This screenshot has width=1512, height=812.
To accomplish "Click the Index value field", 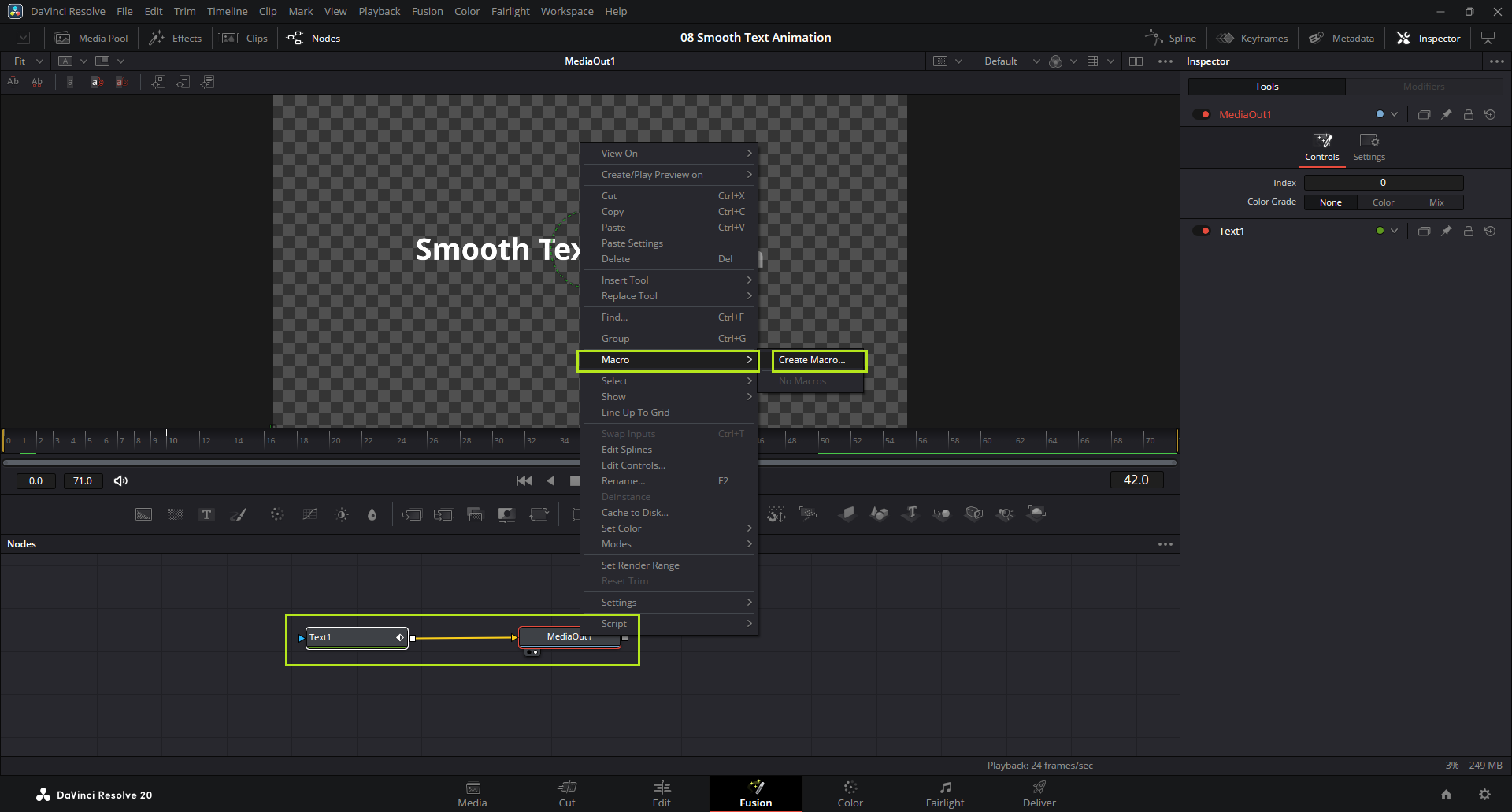I will tap(1383, 183).
